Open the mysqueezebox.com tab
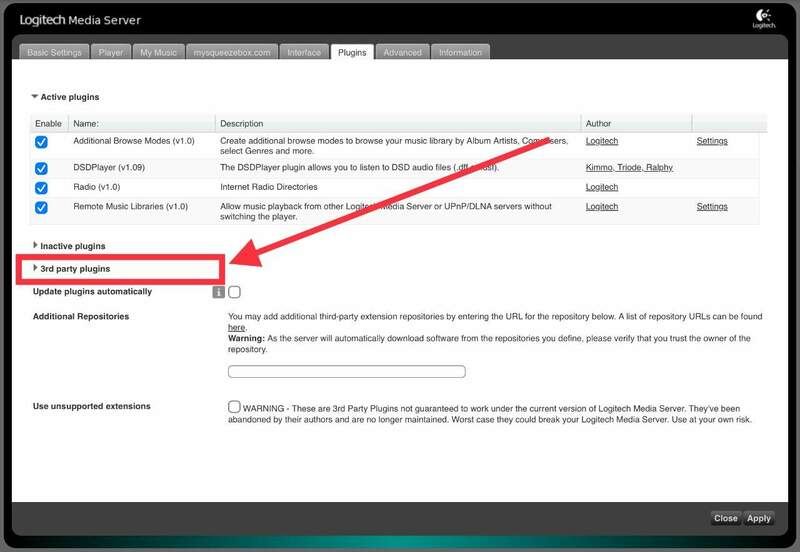 pos(231,52)
